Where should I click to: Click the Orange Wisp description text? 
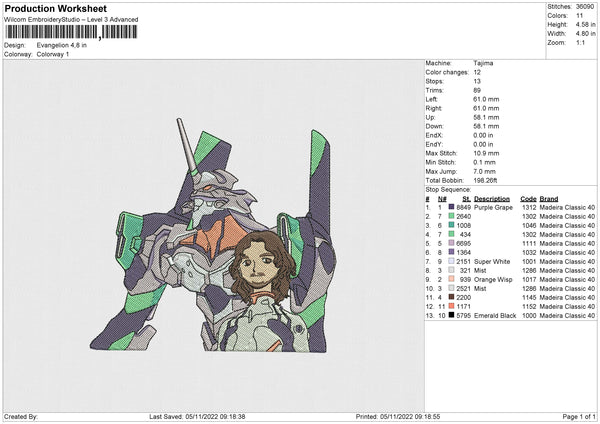coord(493,280)
